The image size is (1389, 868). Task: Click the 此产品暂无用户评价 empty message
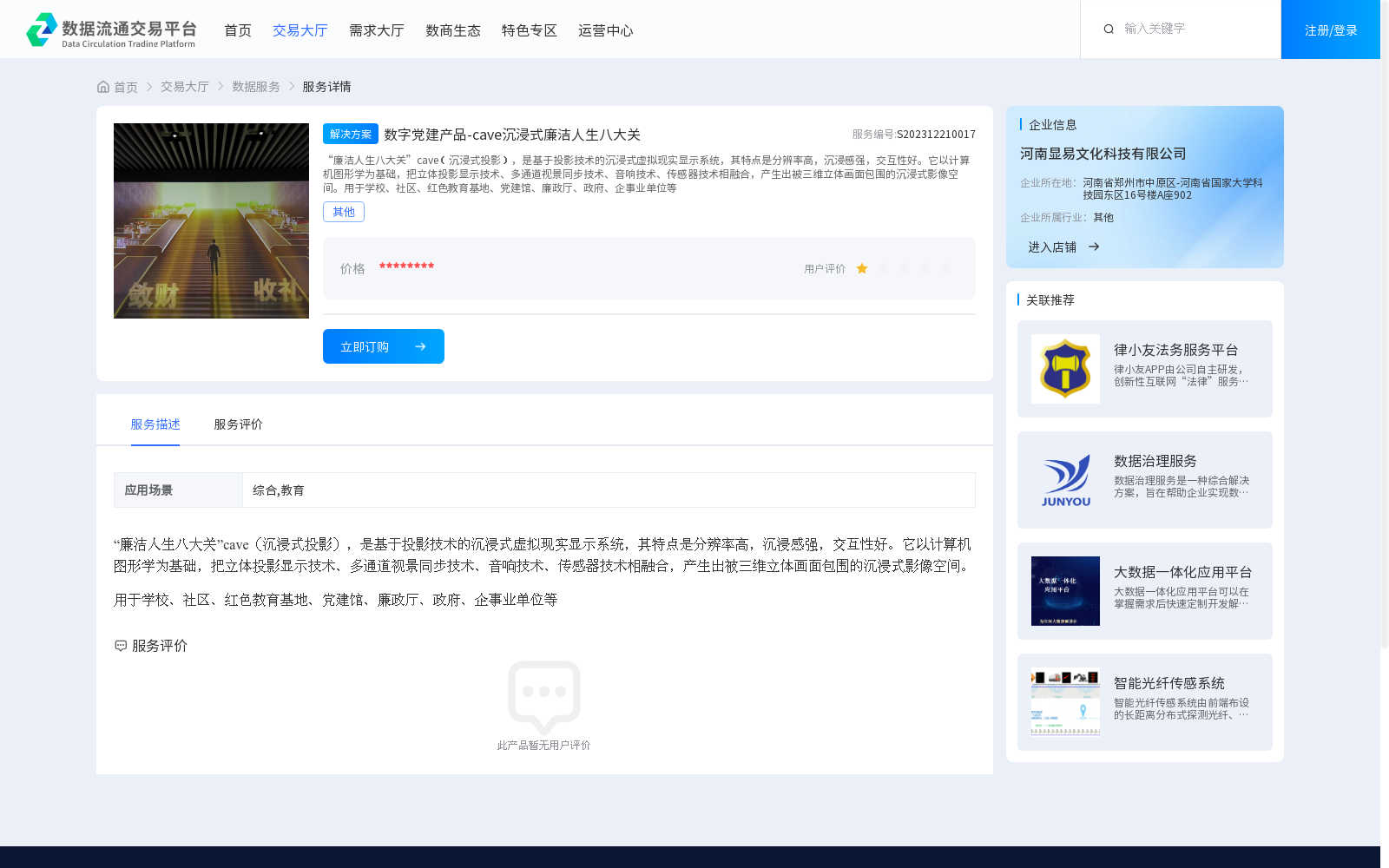(543, 746)
